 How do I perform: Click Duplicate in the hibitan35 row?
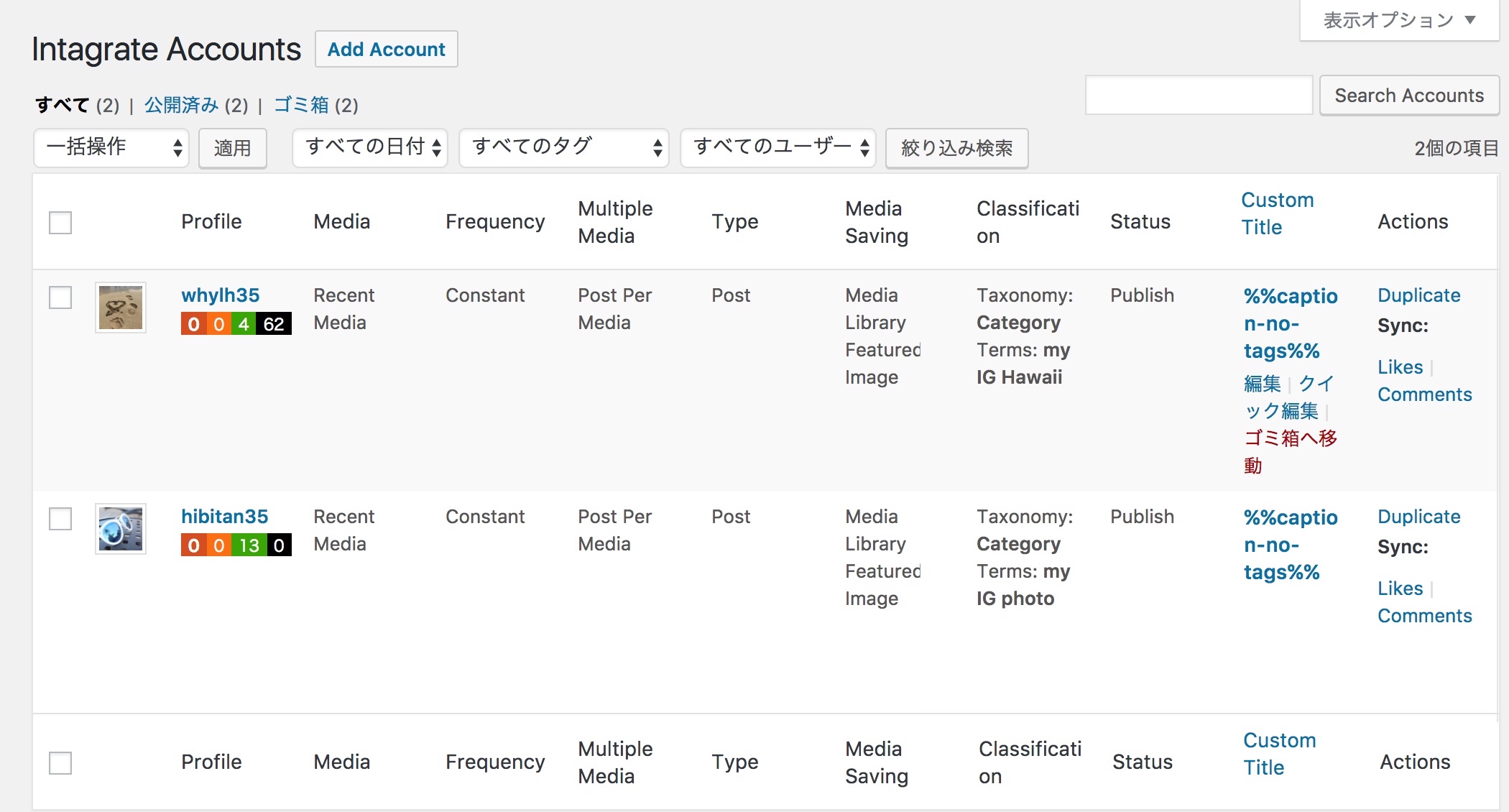1418,517
